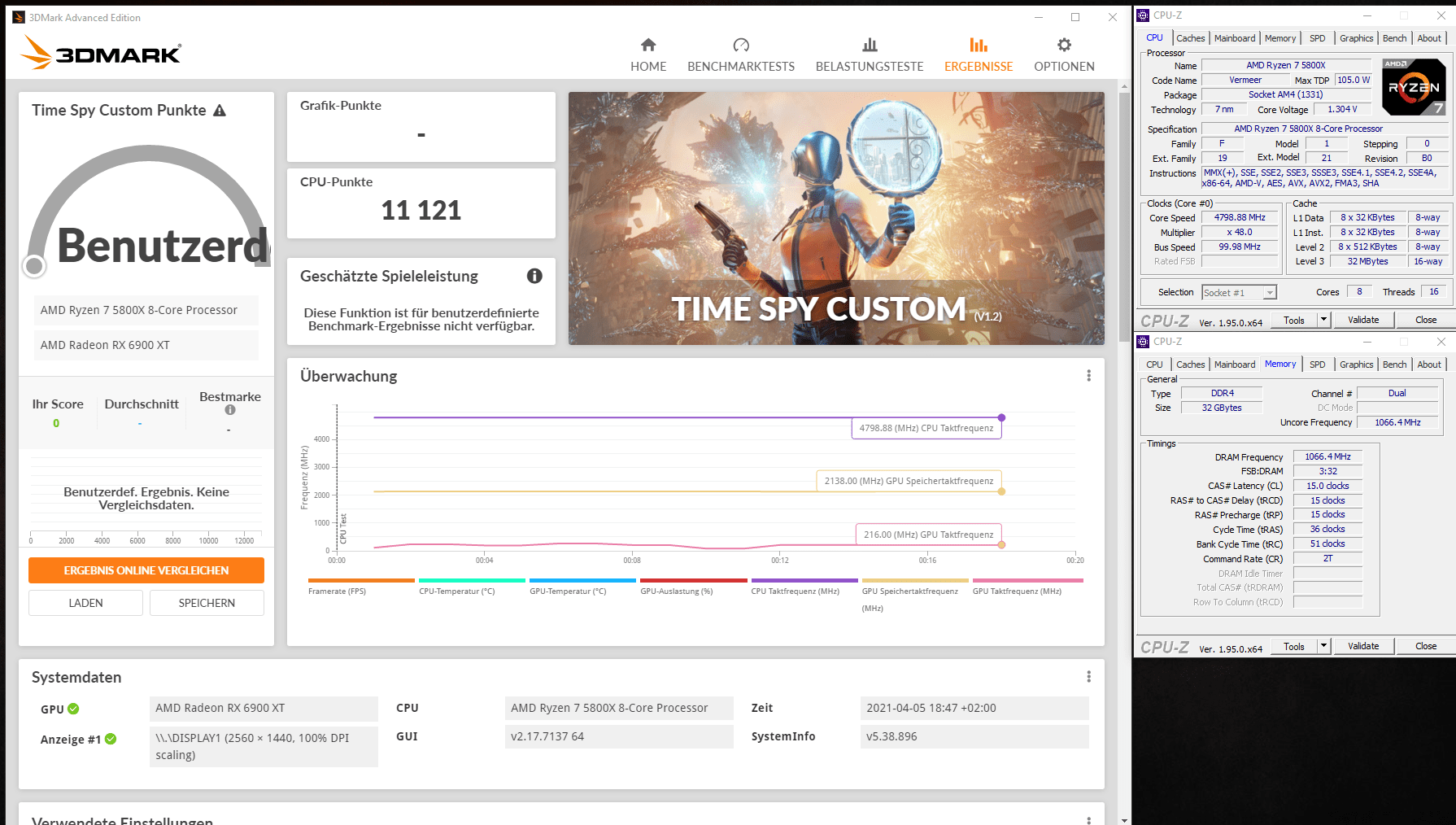Toggle CPU Taktfrequenz purple legend swatch

click(x=804, y=580)
